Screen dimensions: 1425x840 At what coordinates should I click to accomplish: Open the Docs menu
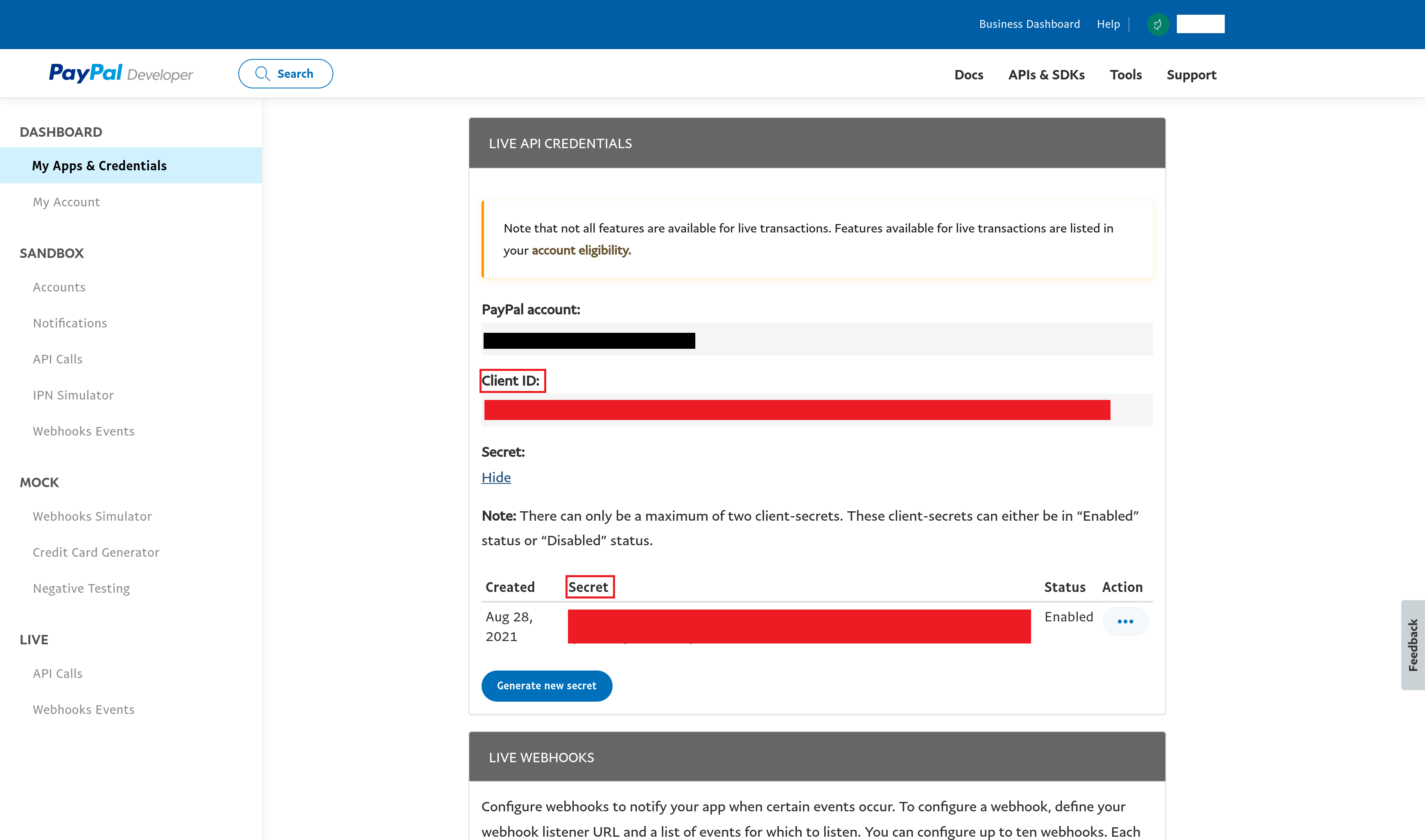click(x=968, y=75)
